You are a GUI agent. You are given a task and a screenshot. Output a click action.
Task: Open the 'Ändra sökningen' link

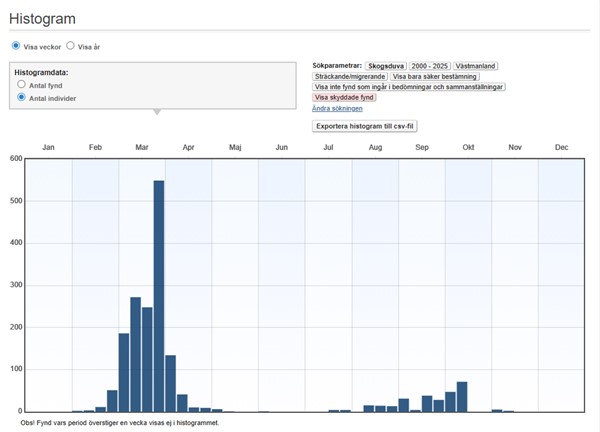click(337, 108)
